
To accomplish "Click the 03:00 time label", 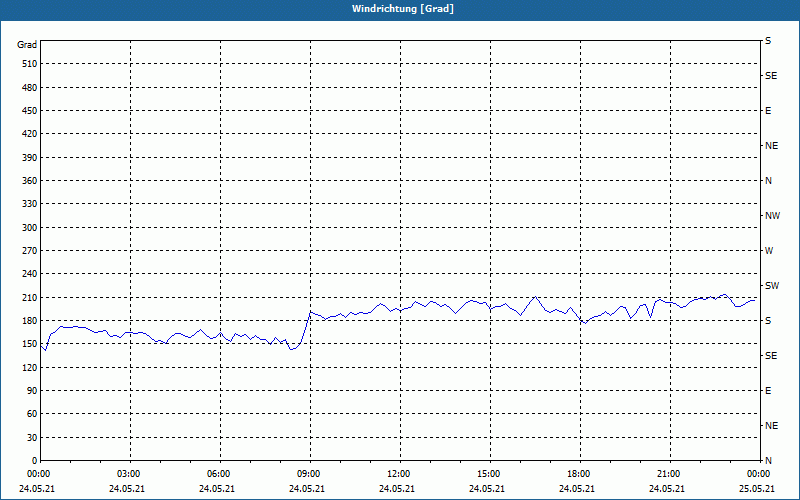I will coord(129,474).
